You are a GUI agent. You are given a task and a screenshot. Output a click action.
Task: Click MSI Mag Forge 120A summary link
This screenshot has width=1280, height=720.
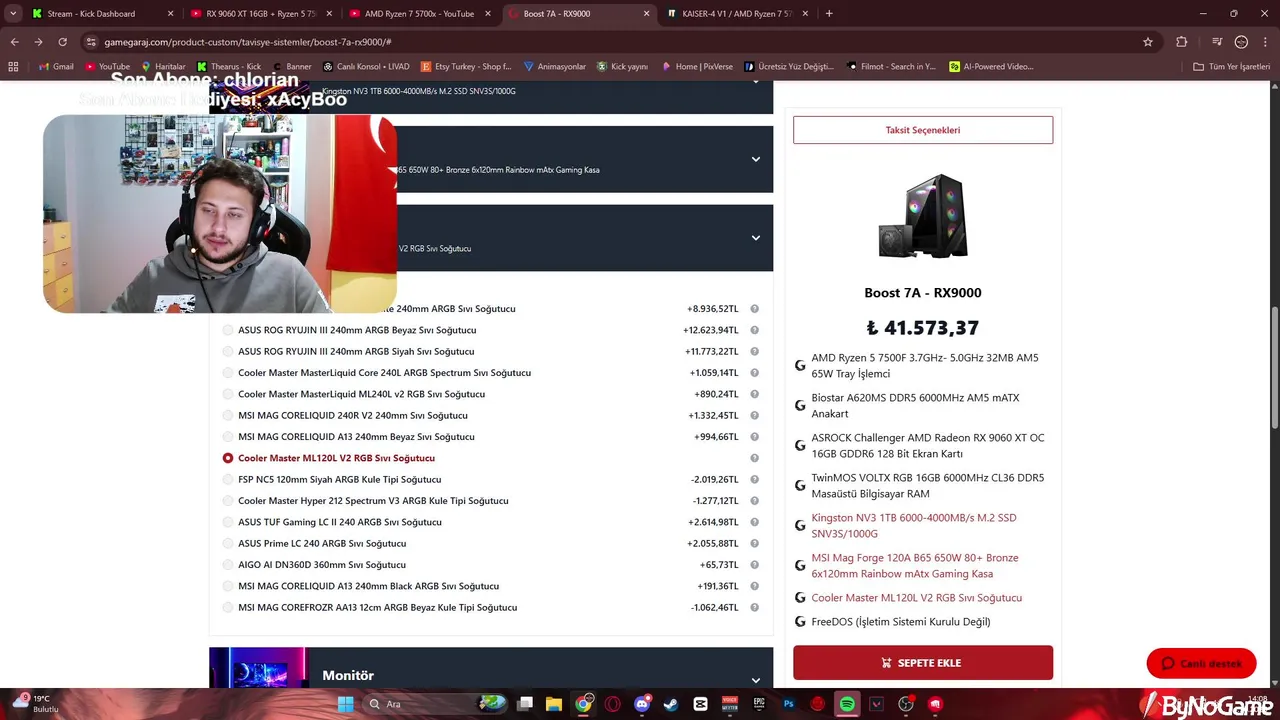[x=915, y=565]
